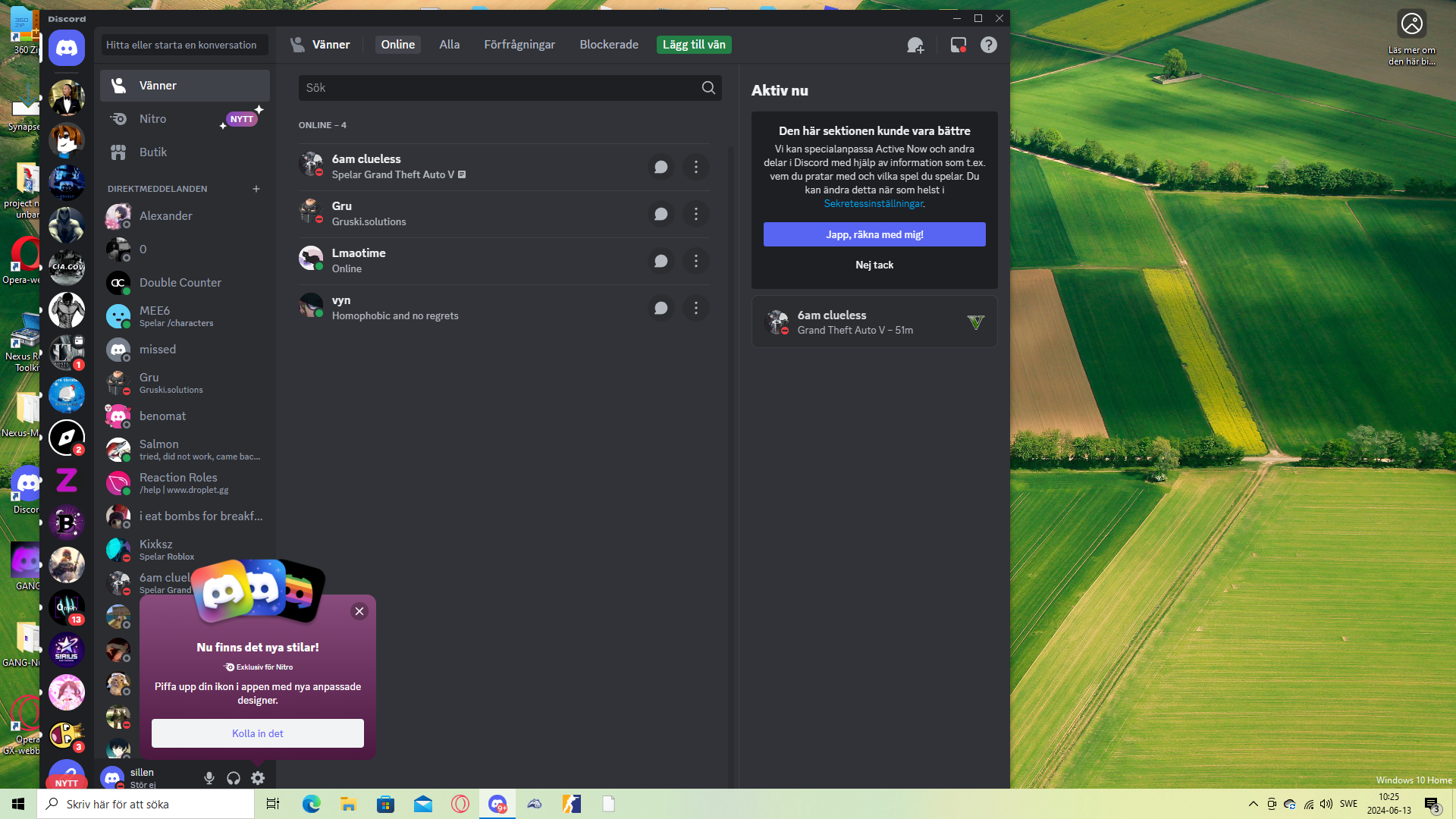1456x819 pixels.
Task: Open the New Group DM icon
Action: tap(915, 45)
